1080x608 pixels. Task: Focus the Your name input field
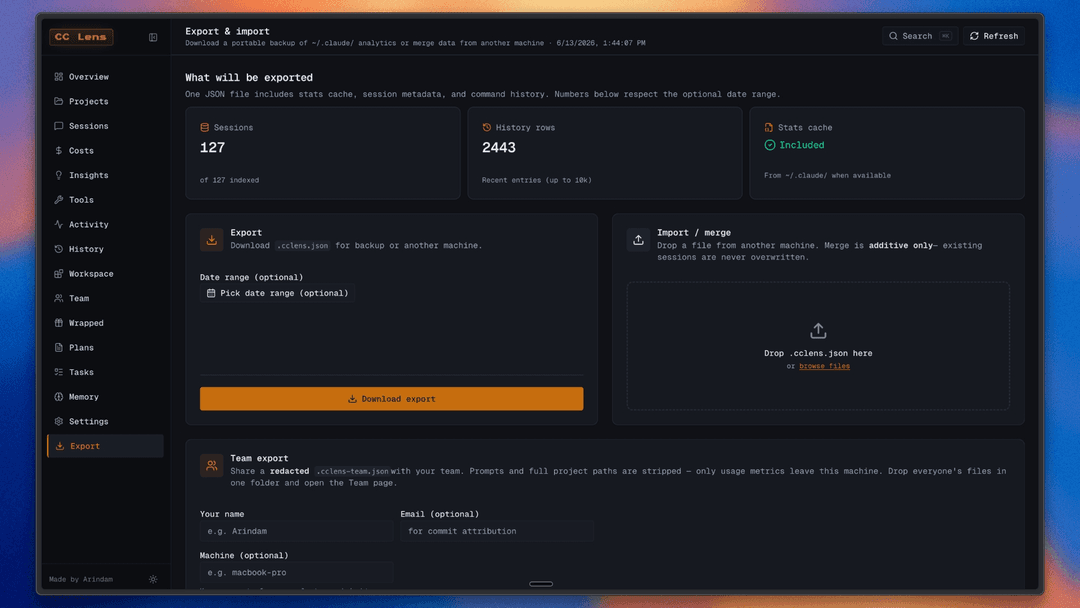(296, 531)
